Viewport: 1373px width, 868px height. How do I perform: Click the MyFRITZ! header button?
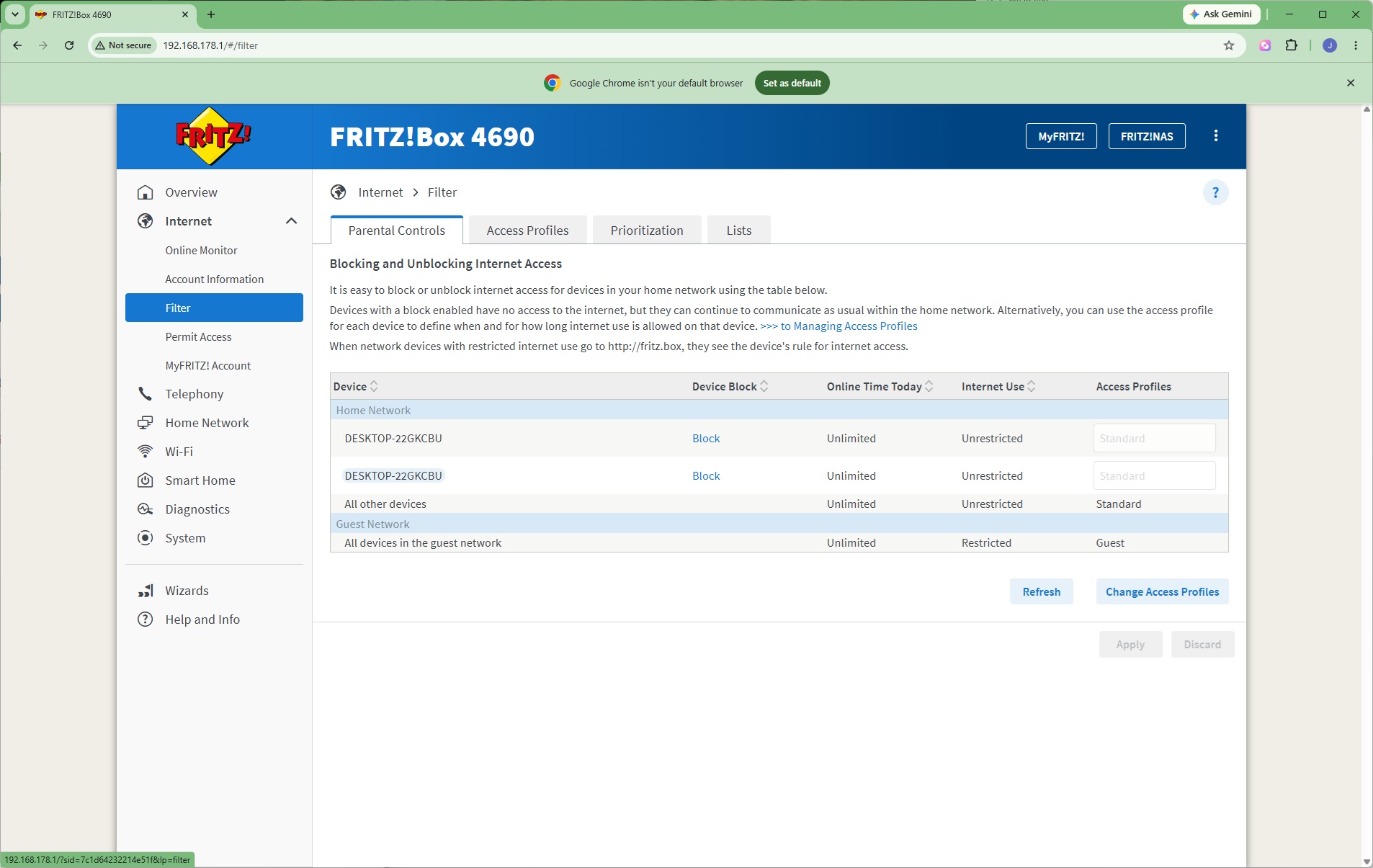(1061, 136)
